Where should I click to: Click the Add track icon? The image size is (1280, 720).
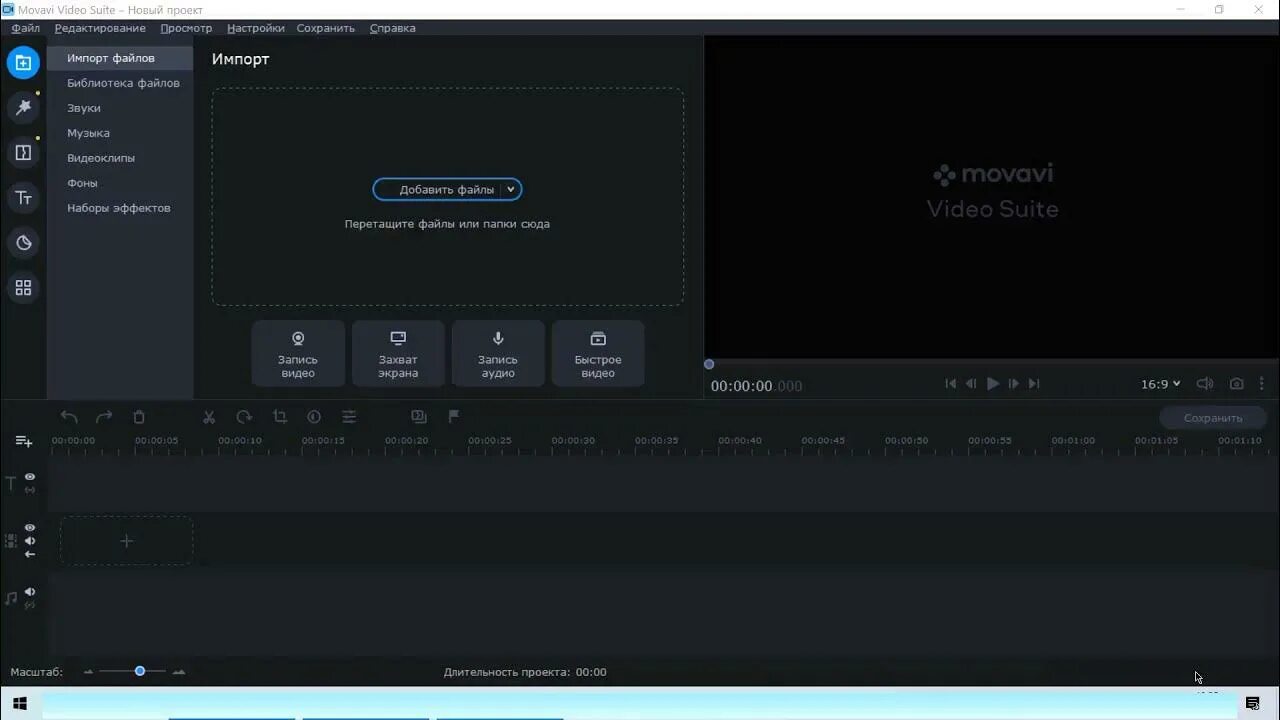pos(24,441)
